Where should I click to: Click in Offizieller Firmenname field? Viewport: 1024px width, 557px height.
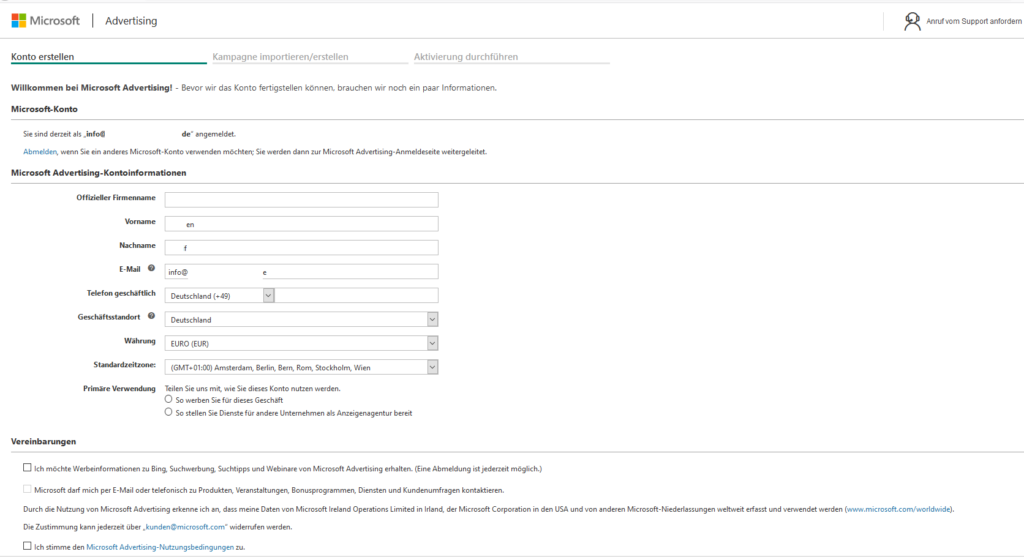point(301,199)
